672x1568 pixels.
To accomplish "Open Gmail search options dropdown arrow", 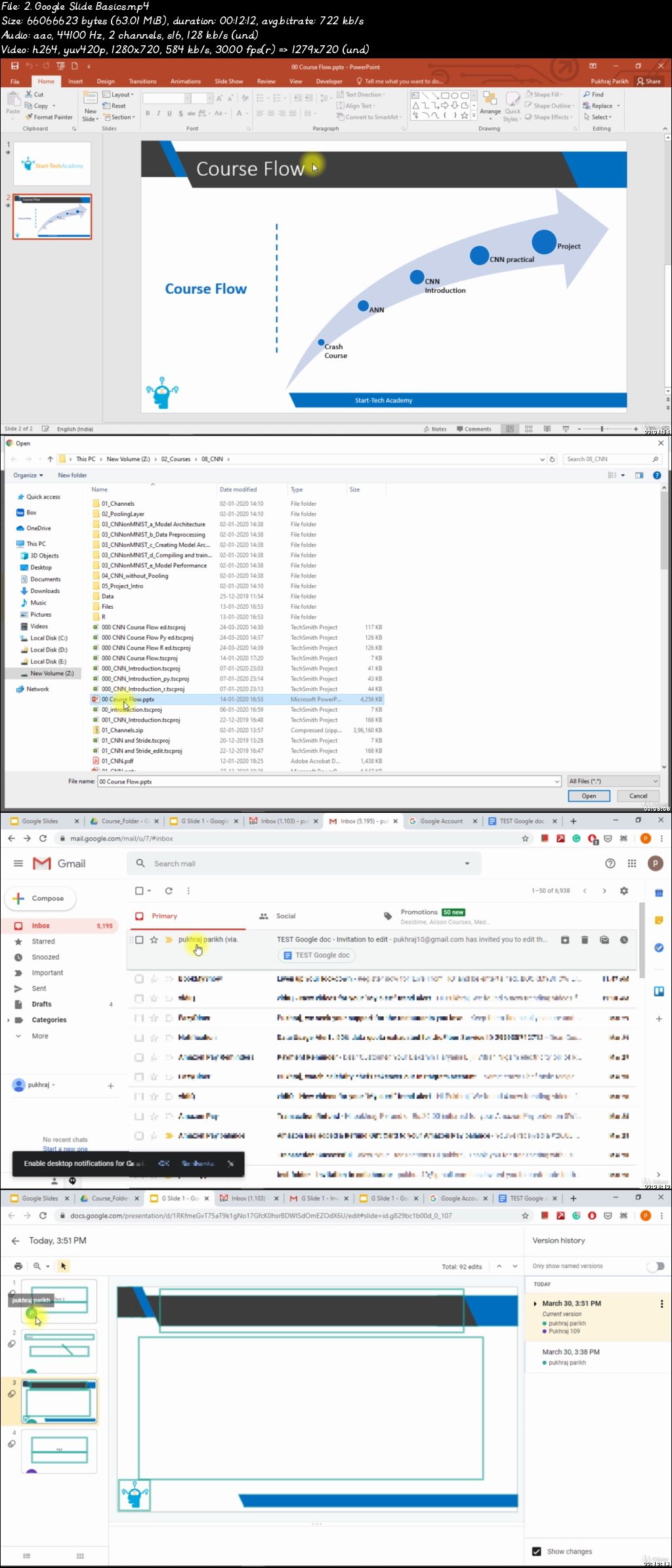I will tap(467, 863).
